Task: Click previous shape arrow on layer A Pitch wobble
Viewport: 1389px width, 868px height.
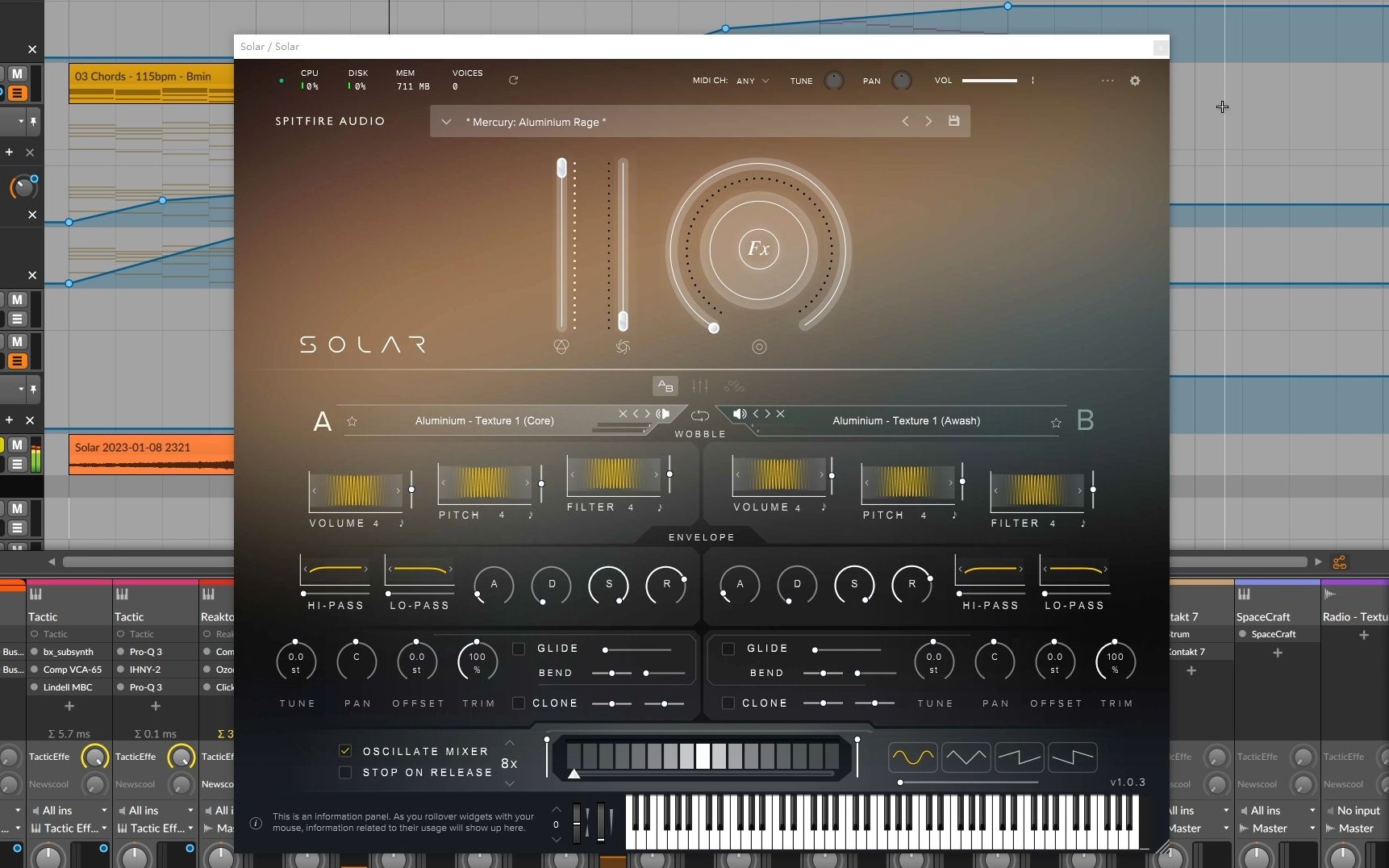Action: [443, 482]
